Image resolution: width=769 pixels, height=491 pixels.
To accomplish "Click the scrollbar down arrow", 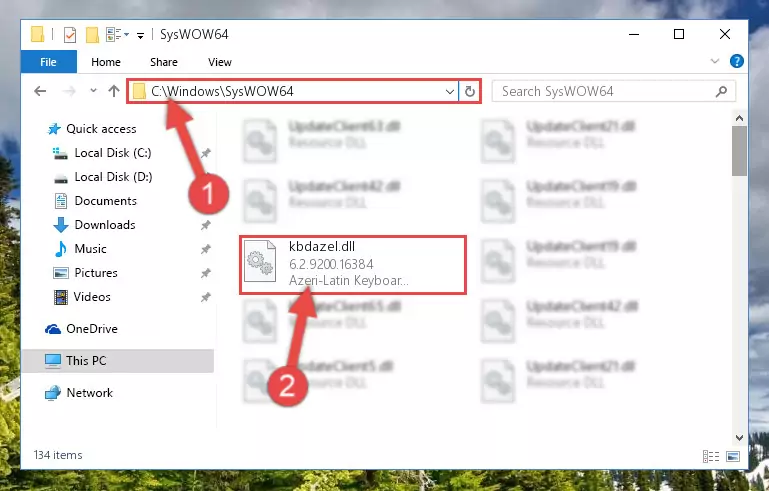I will (739, 438).
